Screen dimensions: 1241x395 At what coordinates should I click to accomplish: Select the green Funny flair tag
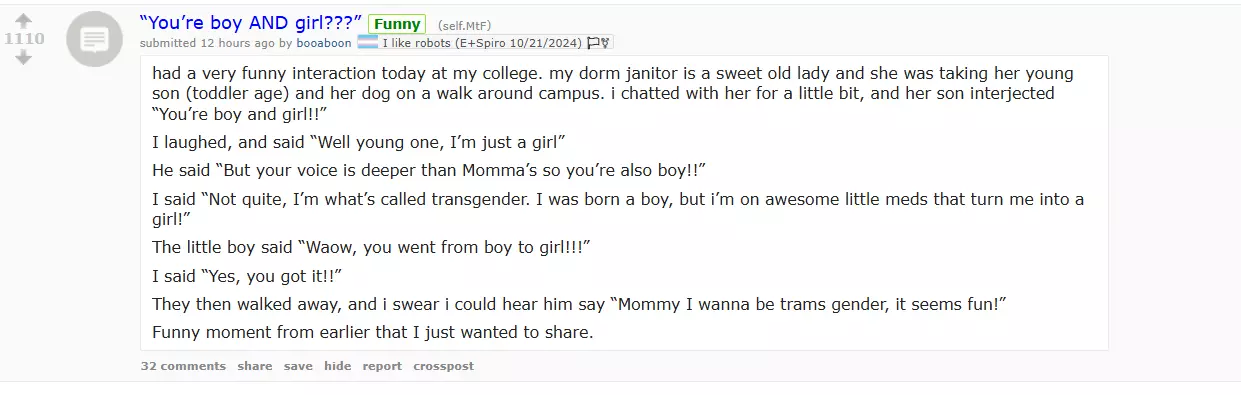click(397, 24)
